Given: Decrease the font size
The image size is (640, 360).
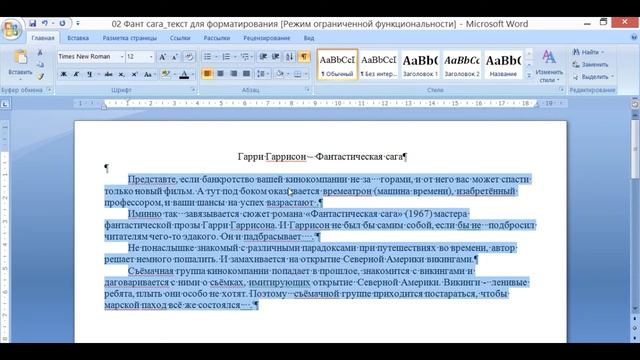Looking at the screenshot, I should (x=175, y=57).
